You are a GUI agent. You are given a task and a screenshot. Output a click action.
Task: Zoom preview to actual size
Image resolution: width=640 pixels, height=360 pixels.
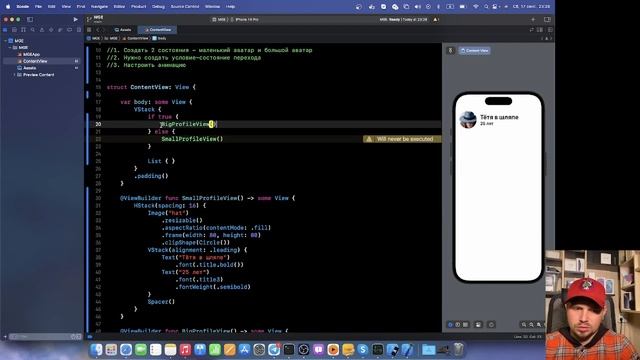click(531, 325)
